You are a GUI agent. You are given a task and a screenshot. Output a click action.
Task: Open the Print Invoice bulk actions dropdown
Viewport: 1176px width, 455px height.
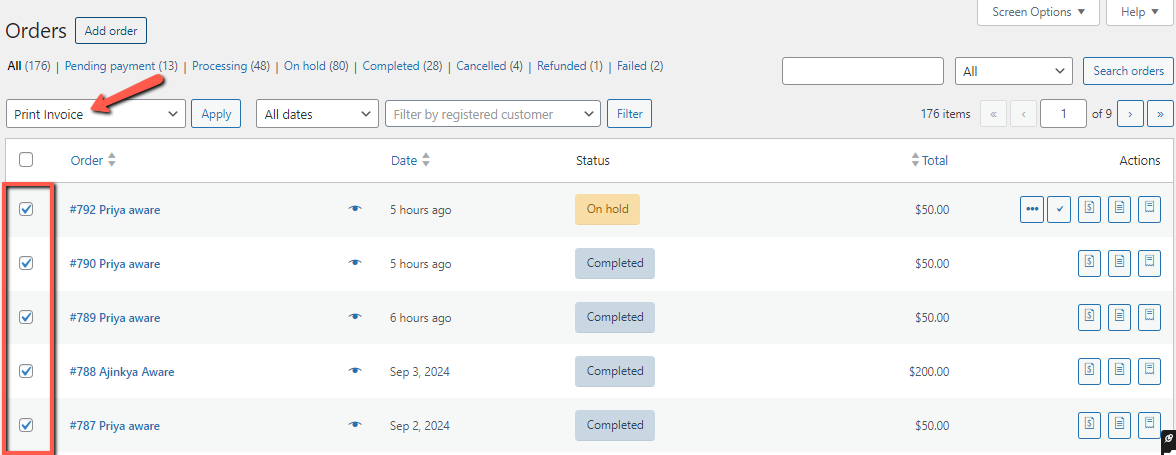point(97,114)
